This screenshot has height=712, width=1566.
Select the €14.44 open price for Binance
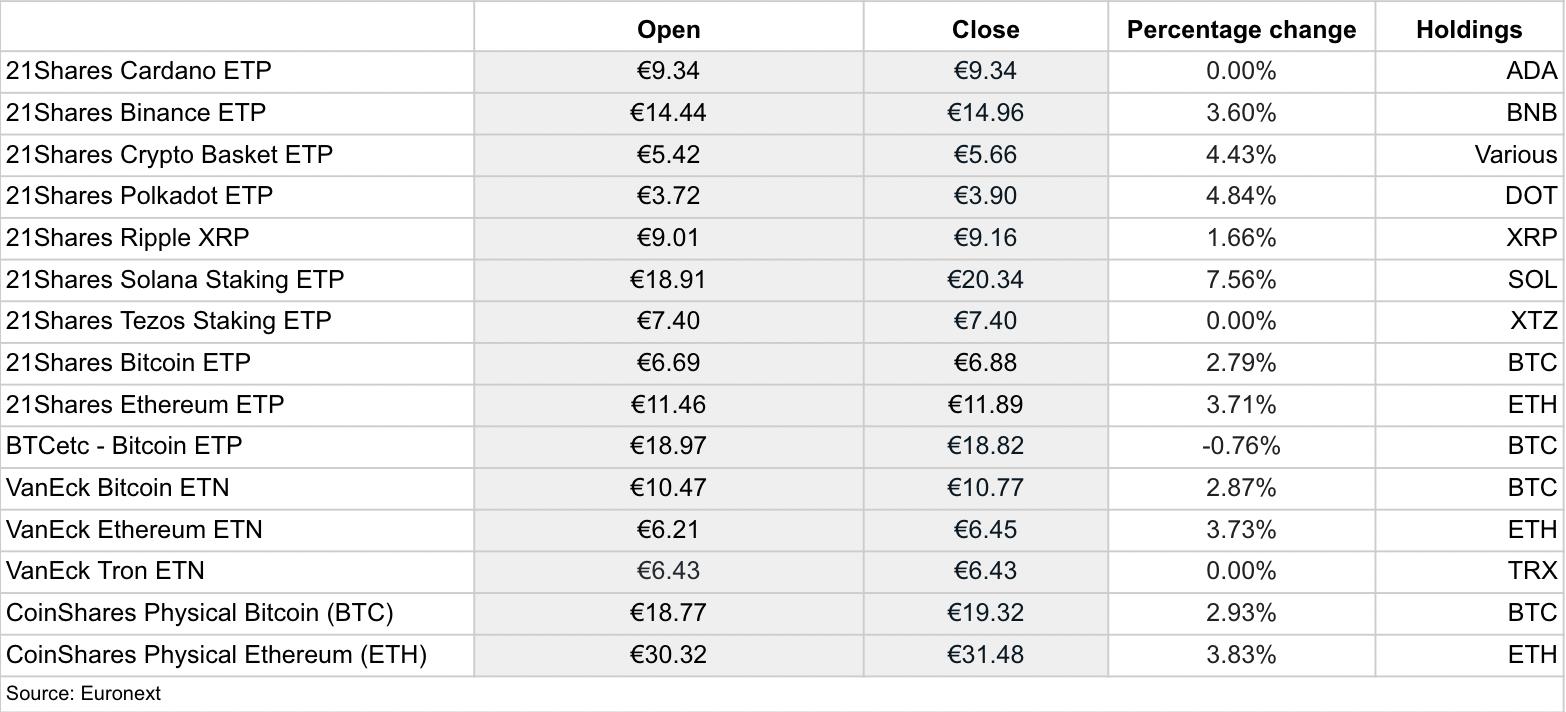coord(668,113)
